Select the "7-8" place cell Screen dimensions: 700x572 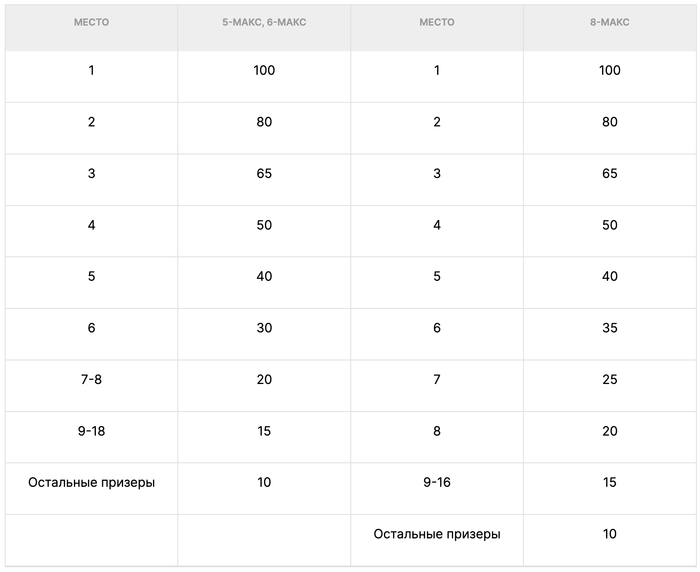(x=91, y=380)
